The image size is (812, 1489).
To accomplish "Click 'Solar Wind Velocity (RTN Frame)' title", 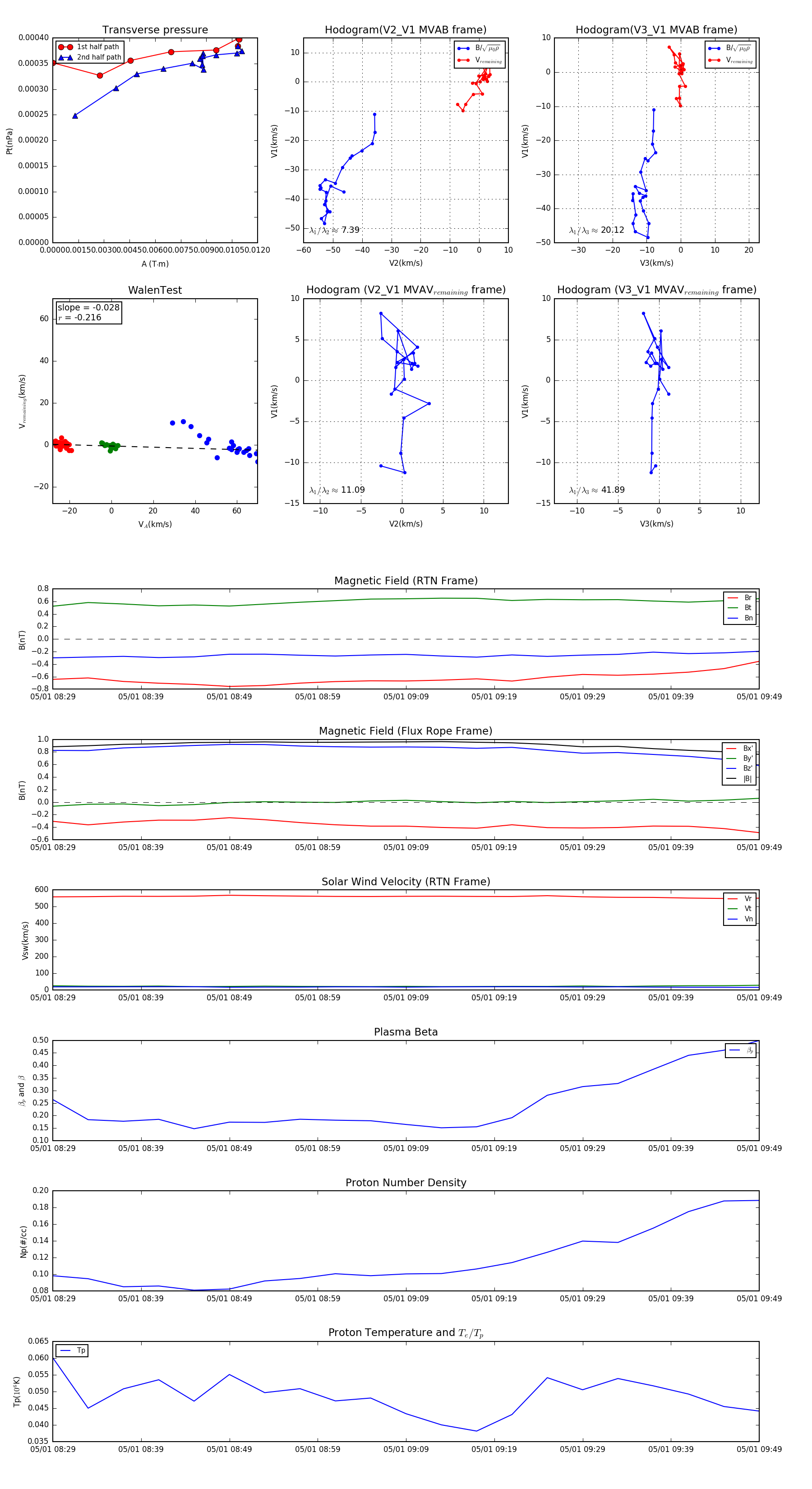I will click(x=406, y=882).
